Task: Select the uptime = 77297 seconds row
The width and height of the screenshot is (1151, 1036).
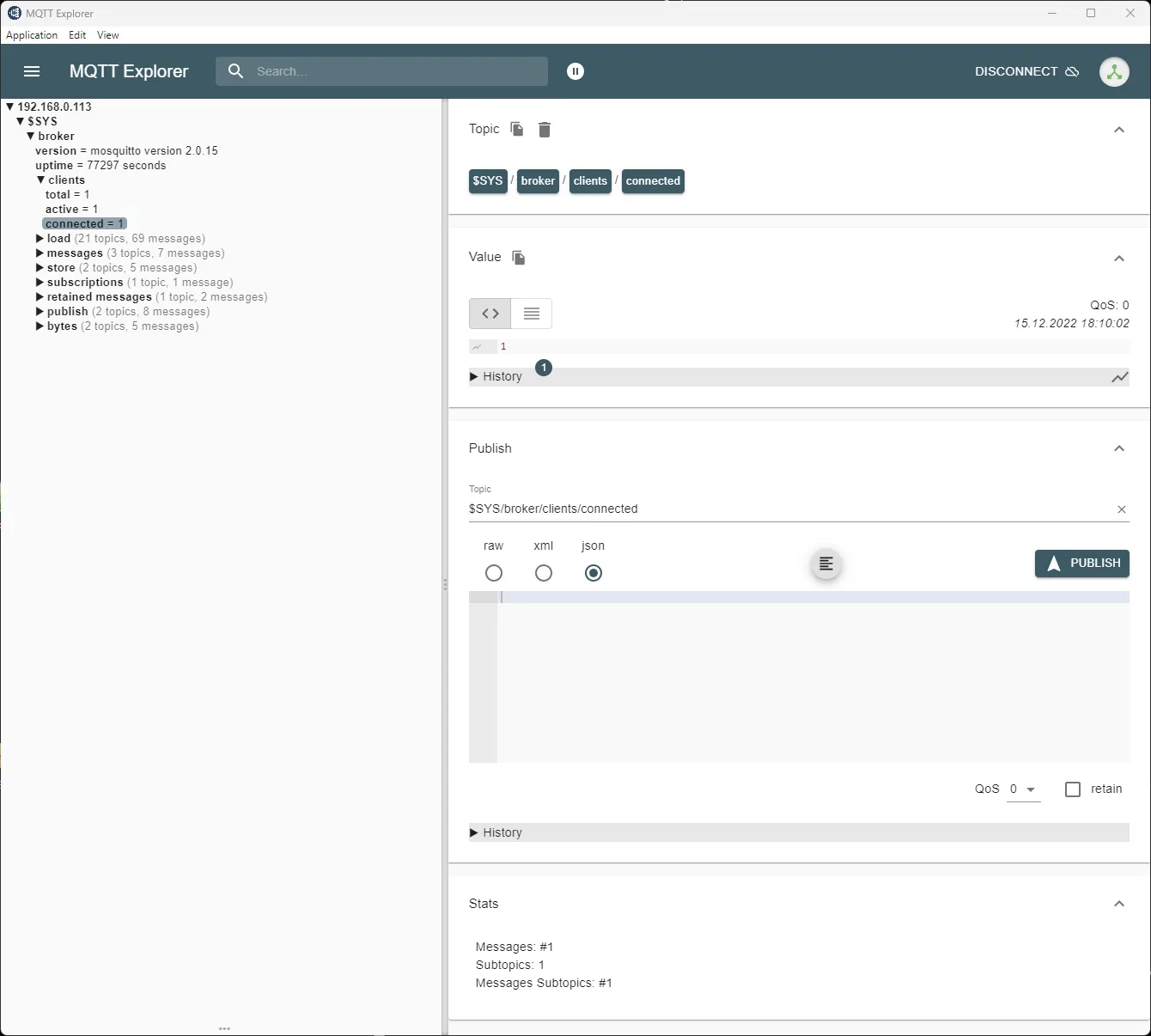Action: coord(100,165)
